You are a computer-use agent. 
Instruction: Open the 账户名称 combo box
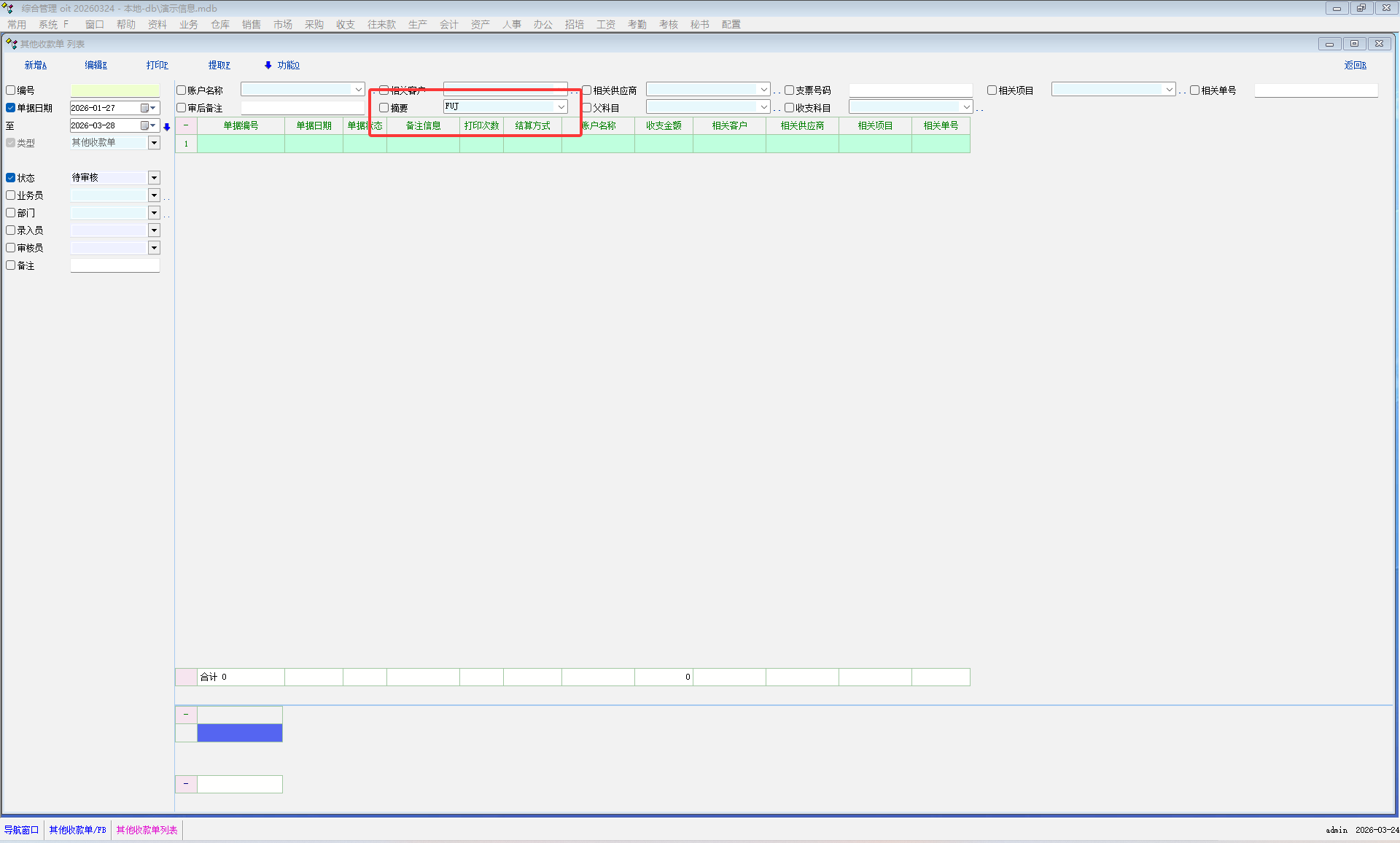(x=358, y=90)
